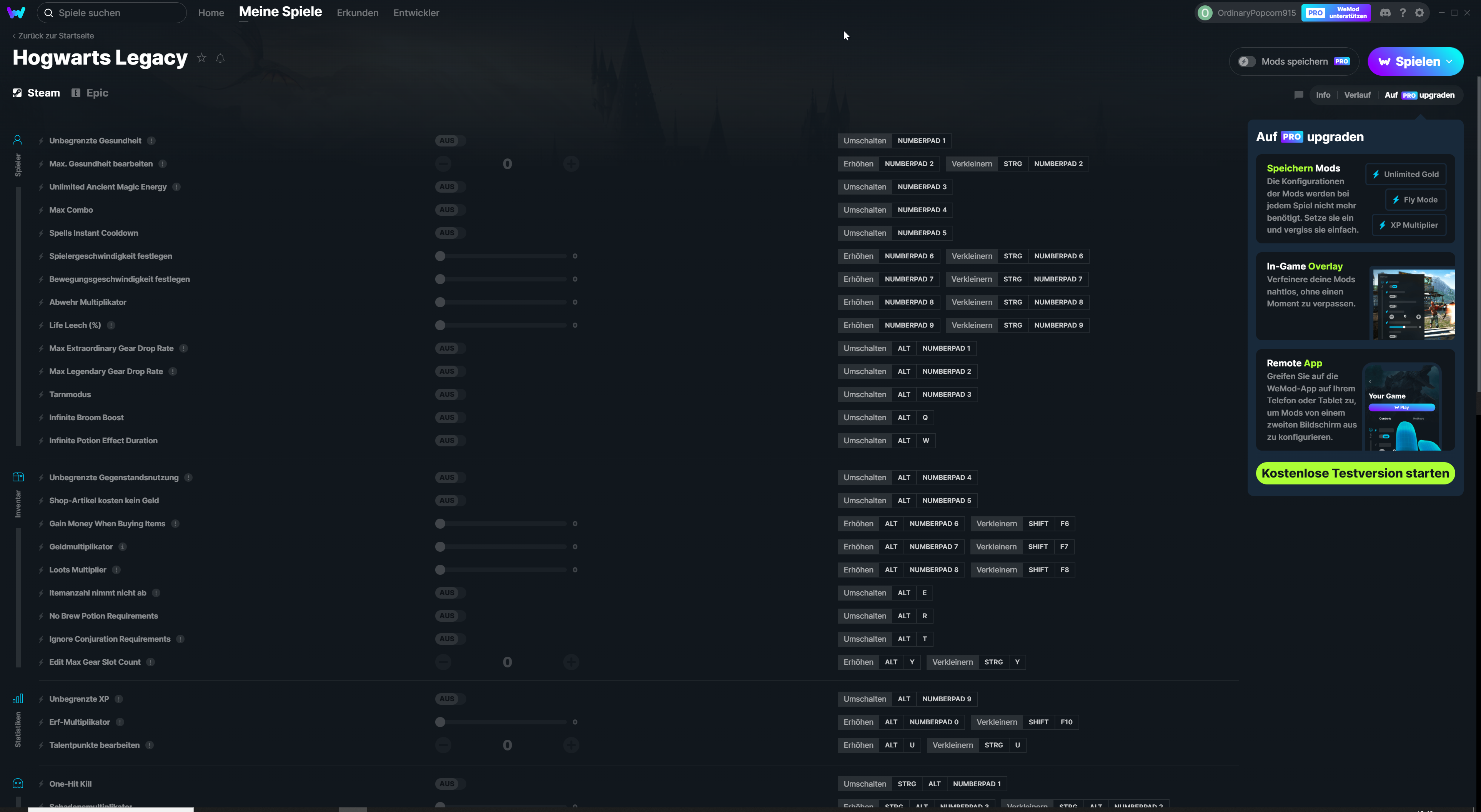
Task: Select the Steam platform tab
Action: tap(37, 93)
